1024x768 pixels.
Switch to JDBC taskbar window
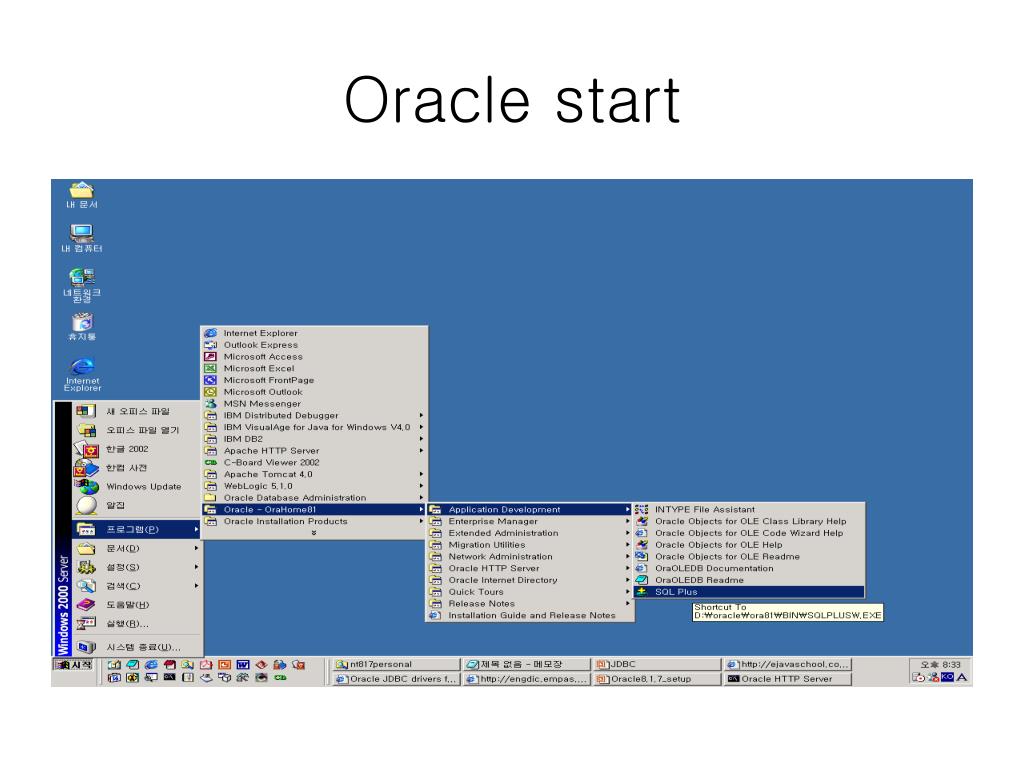point(656,664)
